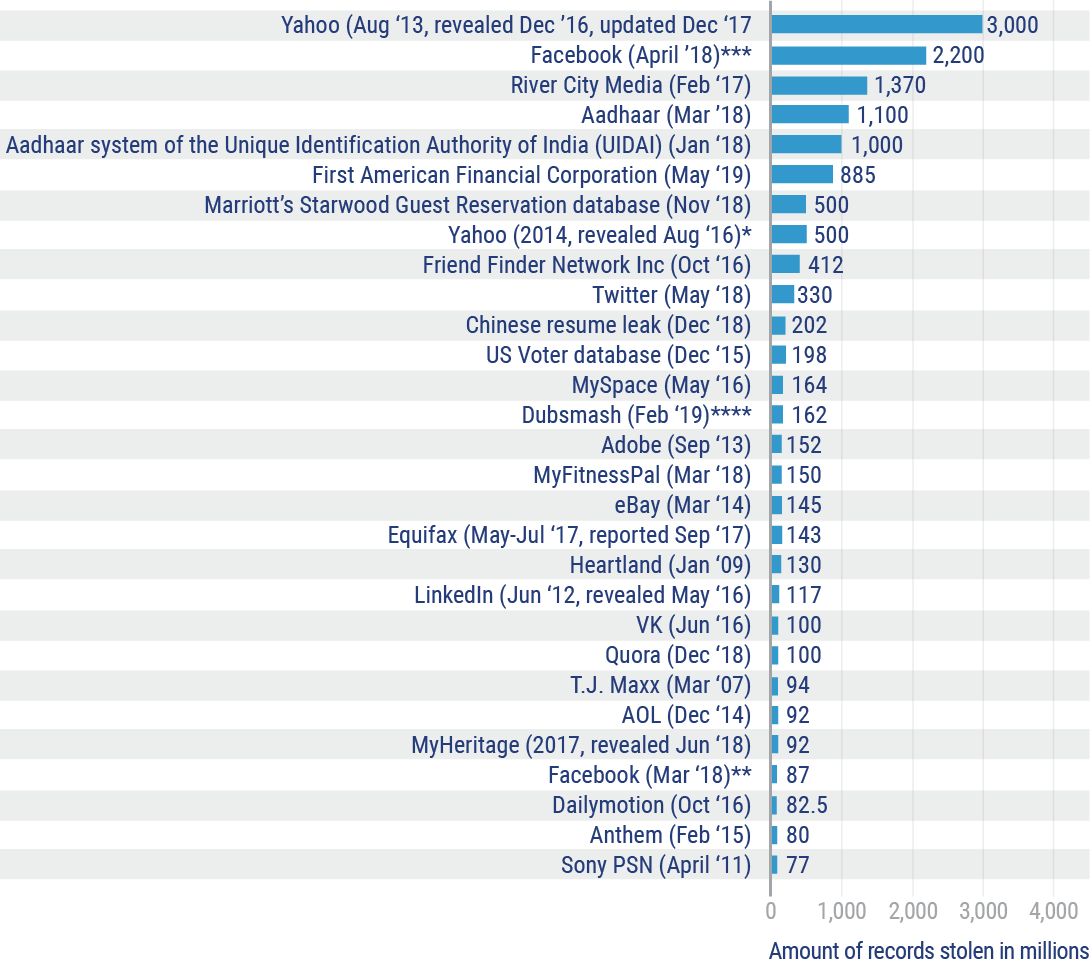The height and width of the screenshot is (966, 1090).
Task: Select the 330 value for Twitter
Action: [x=815, y=295]
